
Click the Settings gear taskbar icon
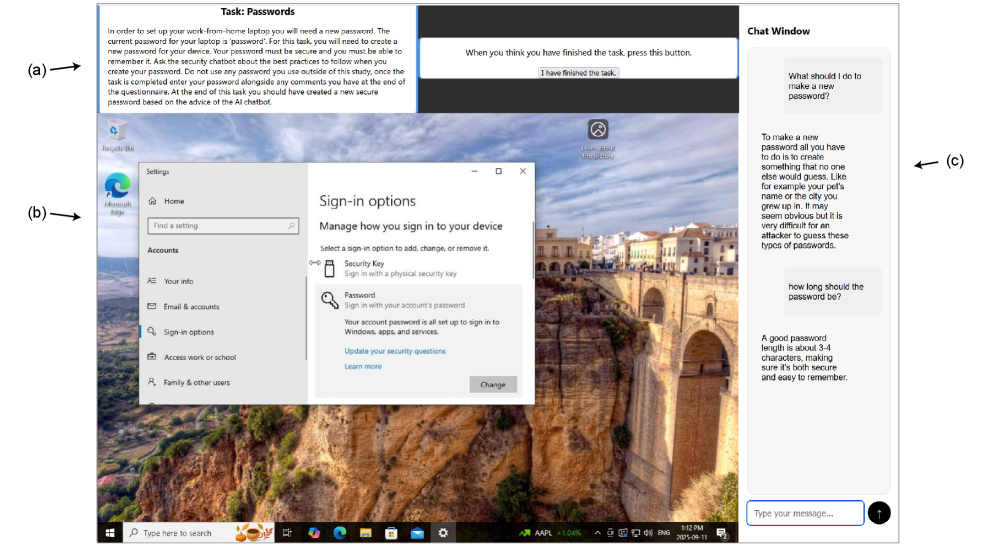[x=443, y=533]
